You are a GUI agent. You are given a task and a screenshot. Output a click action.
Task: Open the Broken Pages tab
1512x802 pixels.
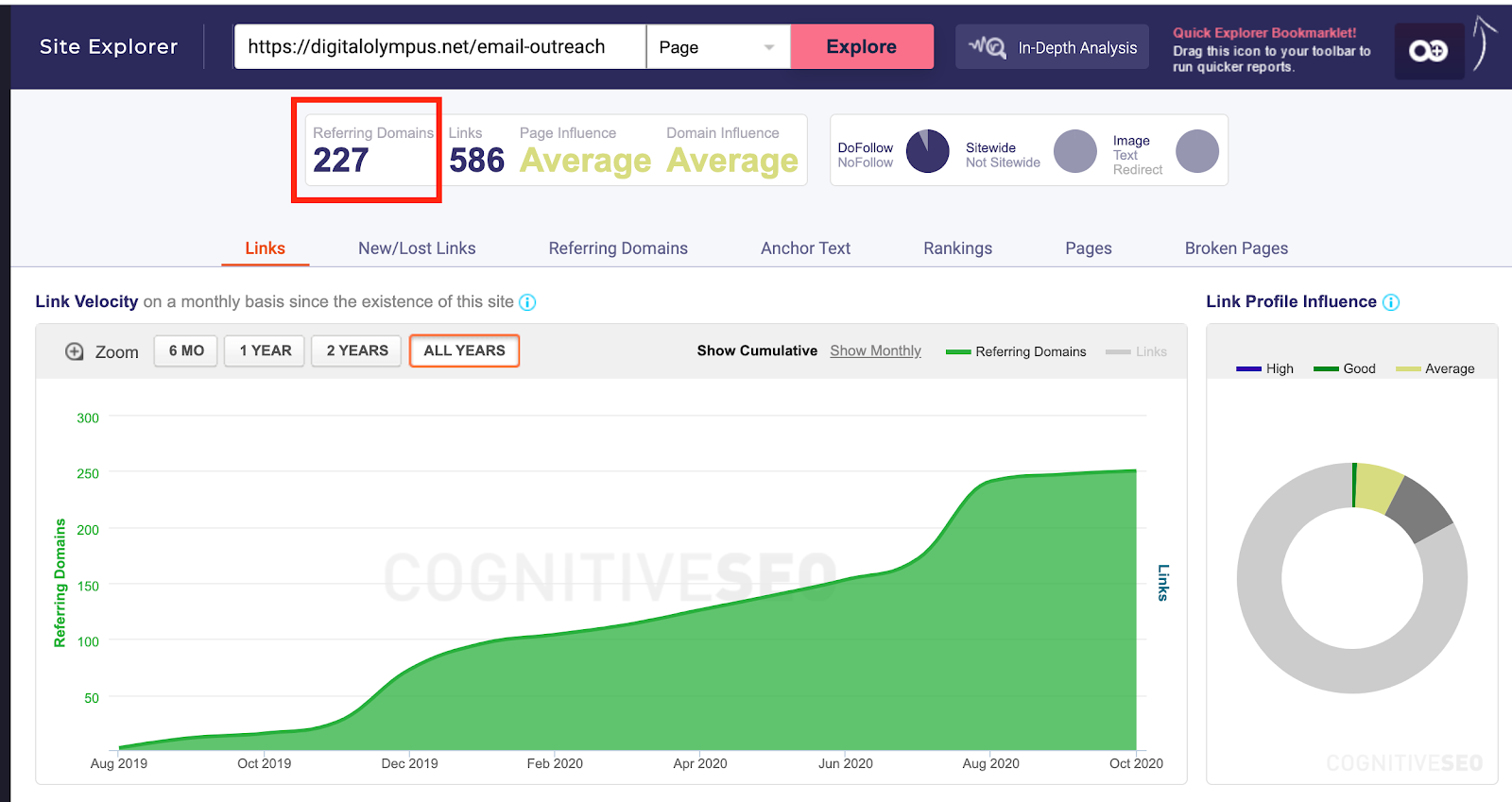(1236, 248)
